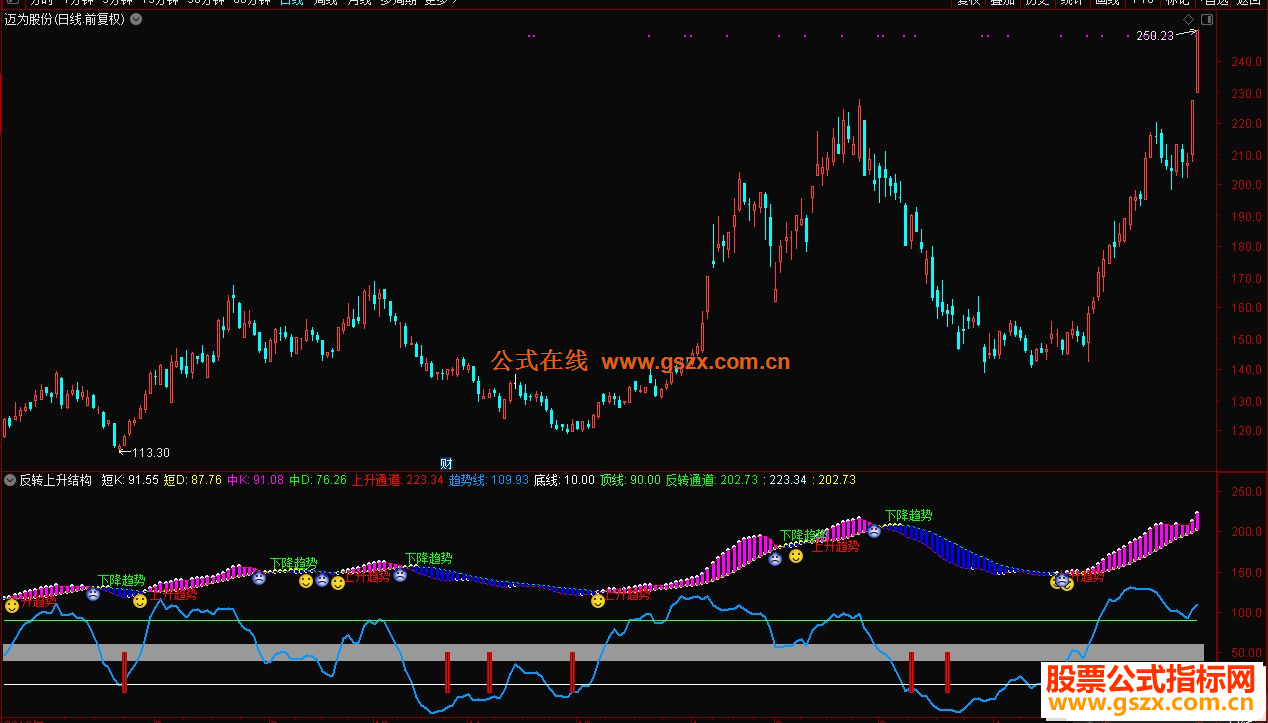Click the 趋势线: 109.93 readout

[x=488, y=480]
